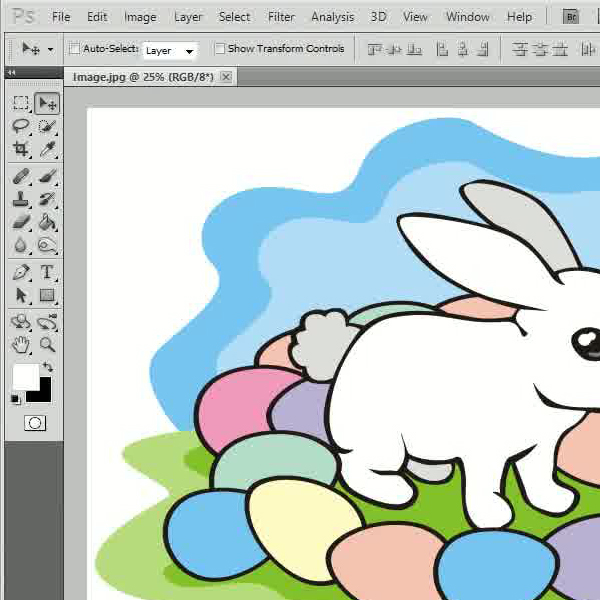The image size is (600, 600).
Task: Distribute vertical centers of layers
Action: 540,49
